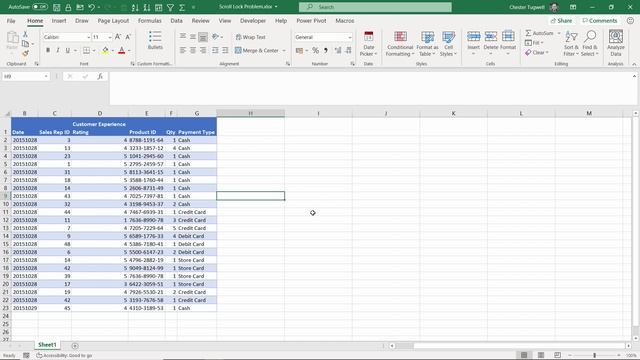The height and width of the screenshot is (360, 640).
Task: Switch to the Developer tab
Action: click(253, 21)
